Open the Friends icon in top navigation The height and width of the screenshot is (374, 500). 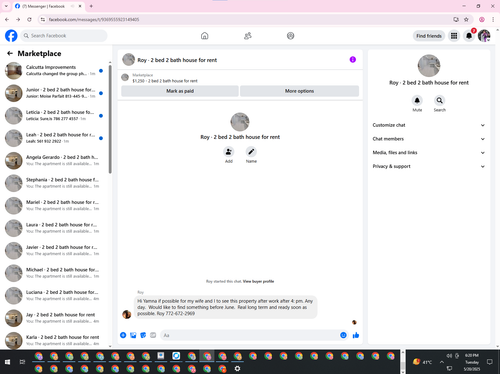[248, 36]
